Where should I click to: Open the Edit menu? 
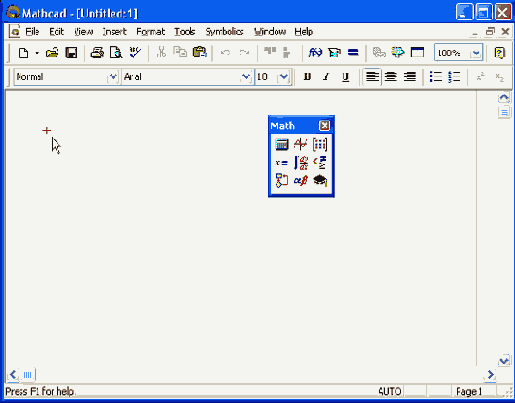56,32
